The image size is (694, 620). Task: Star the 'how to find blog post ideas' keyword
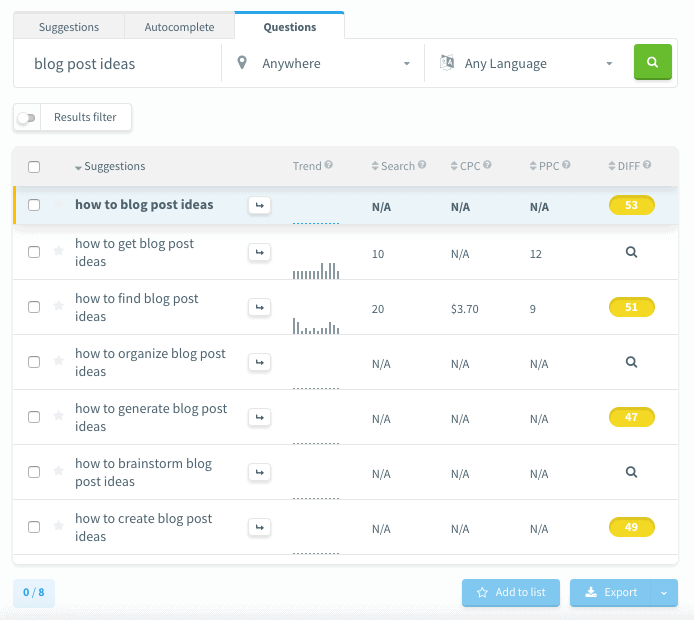58,306
